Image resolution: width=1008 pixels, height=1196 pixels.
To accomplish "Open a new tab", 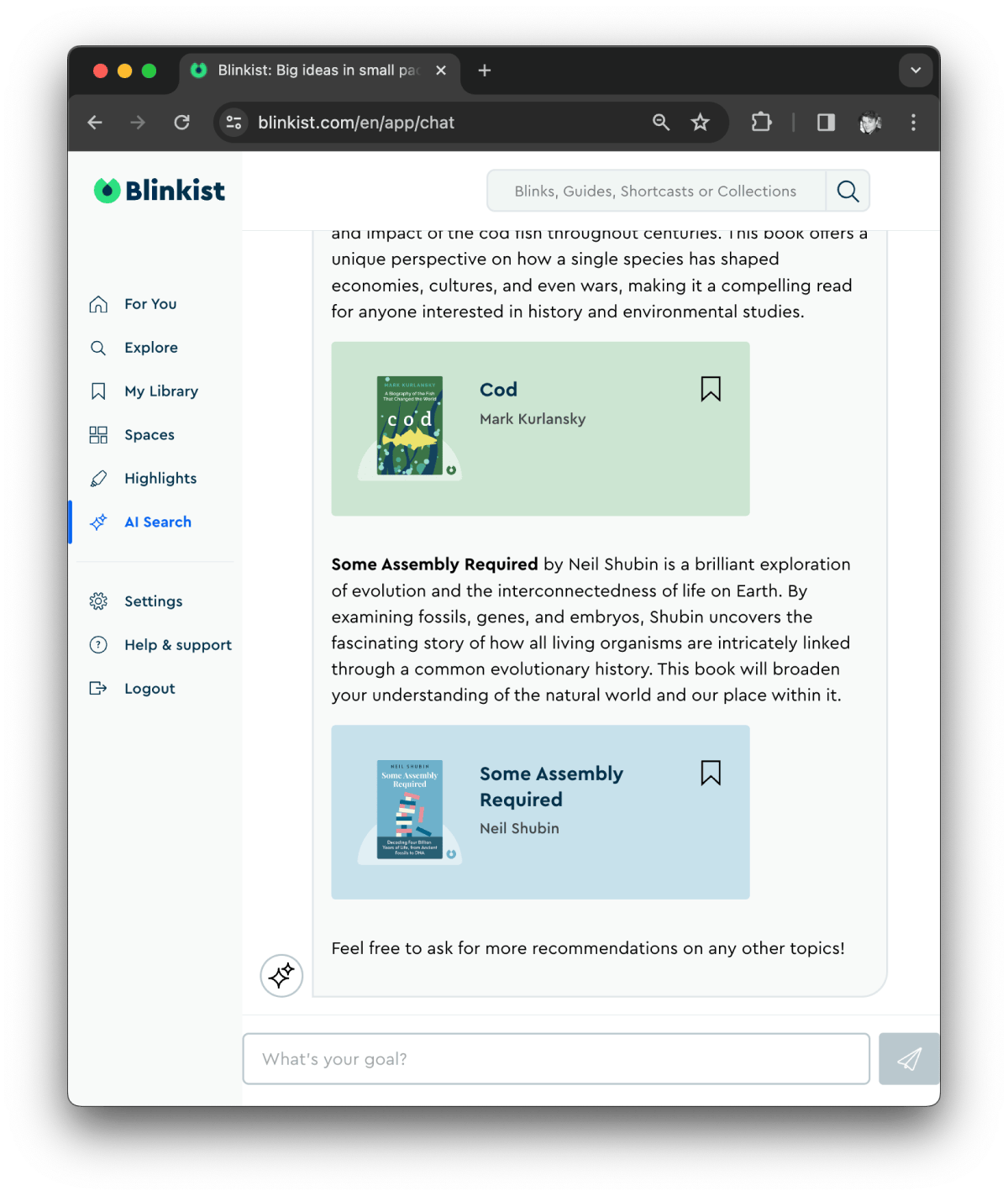I will point(485,71).
